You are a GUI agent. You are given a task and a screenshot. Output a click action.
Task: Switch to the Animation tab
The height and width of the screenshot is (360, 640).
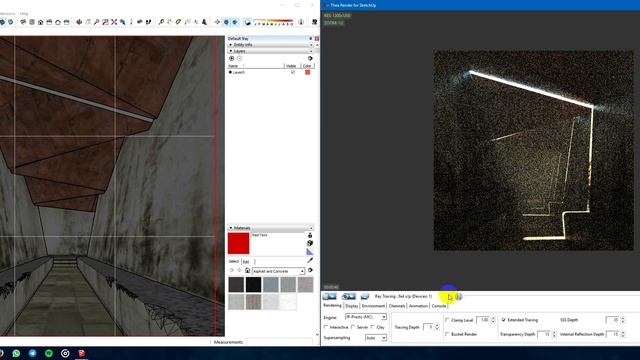point(418,306)
